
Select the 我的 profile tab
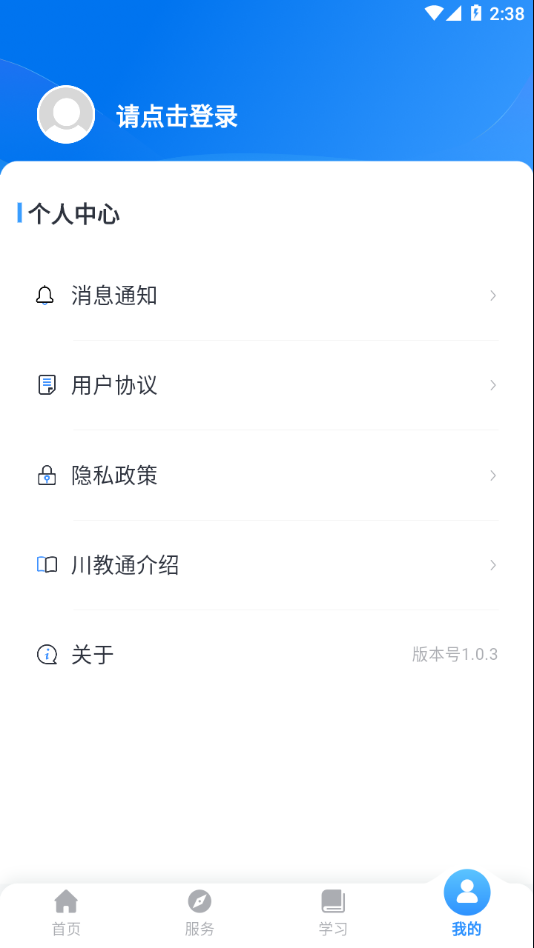tap(467, 904)
